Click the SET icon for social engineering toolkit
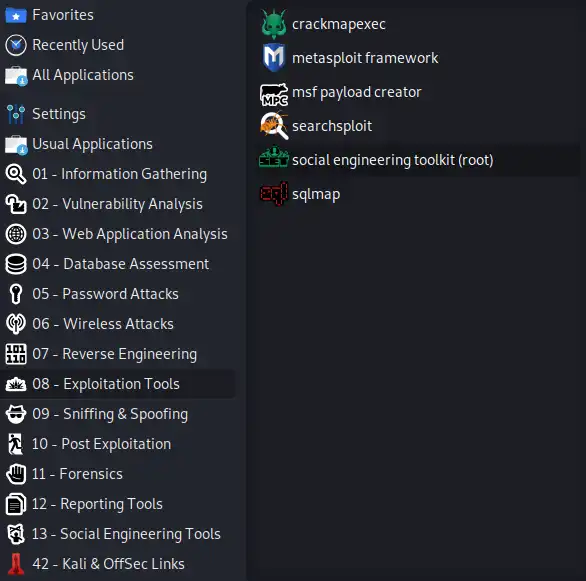The width and height of the screenshot is (586, 581). pos(274,157)
